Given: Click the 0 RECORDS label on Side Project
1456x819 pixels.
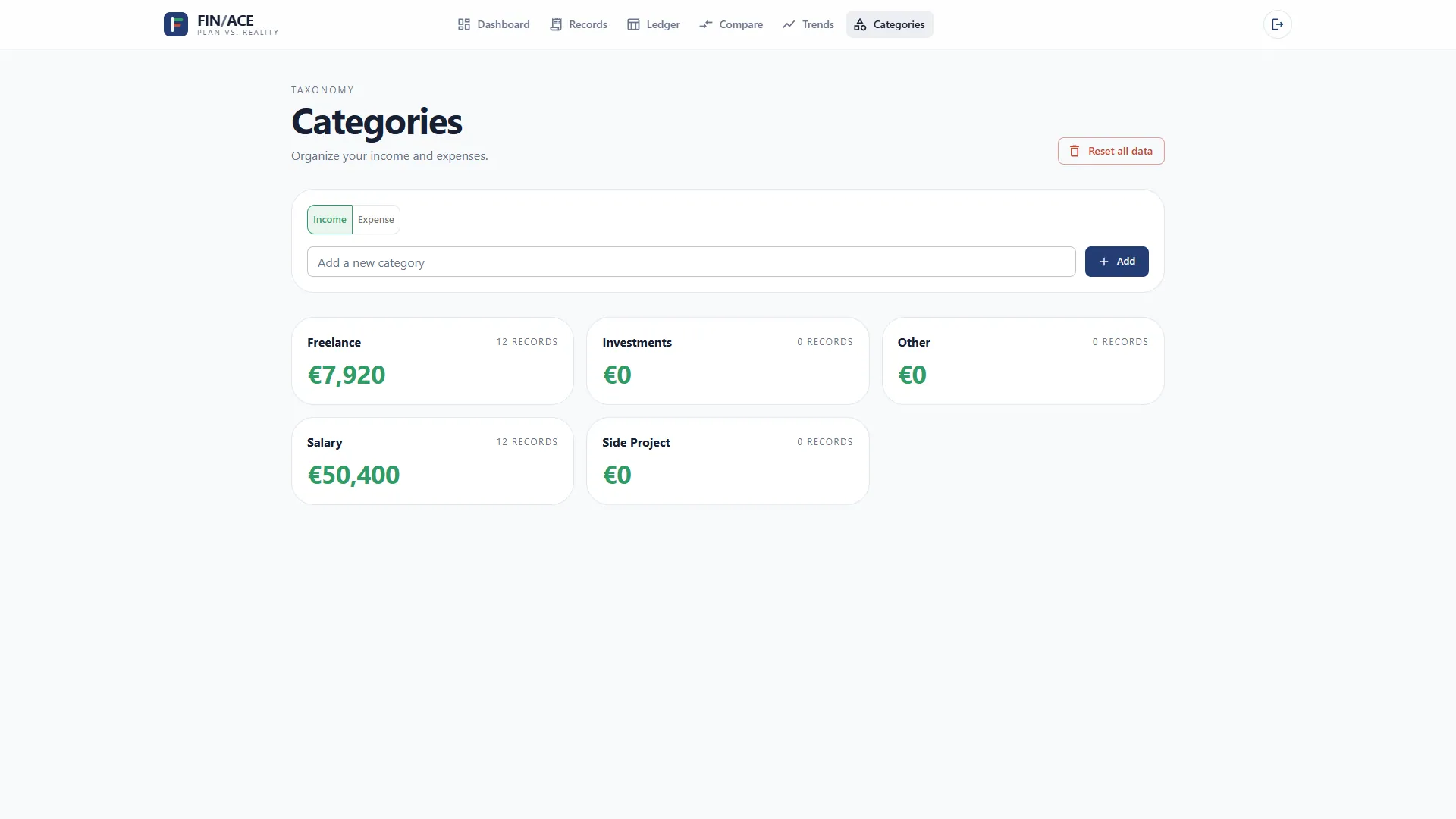Looking at the screenshot, I should pos(825,442).
